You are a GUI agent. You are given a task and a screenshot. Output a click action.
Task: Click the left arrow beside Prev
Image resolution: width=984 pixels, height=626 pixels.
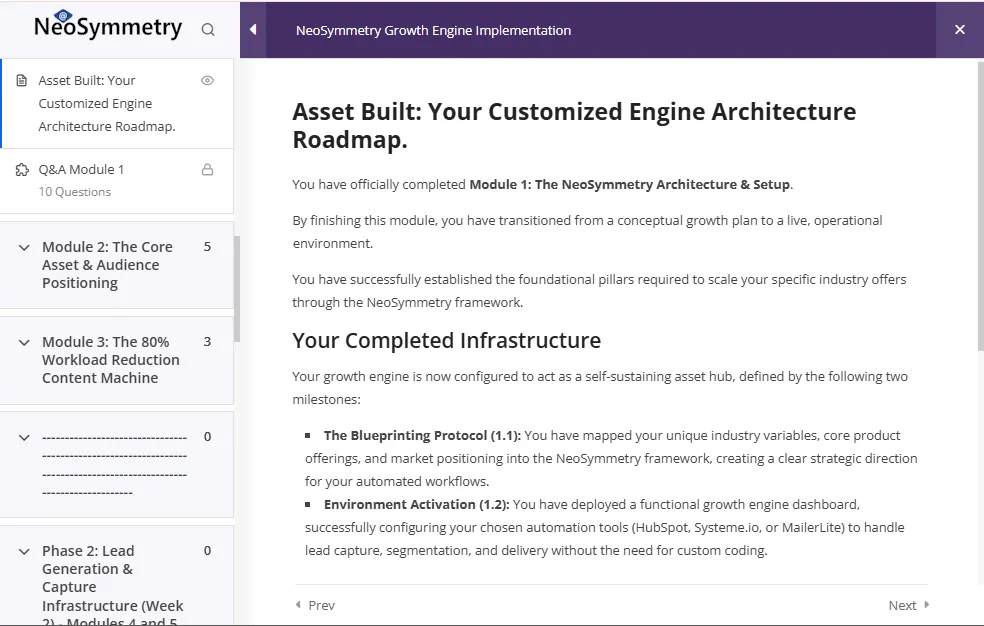(x=298, y=605)
